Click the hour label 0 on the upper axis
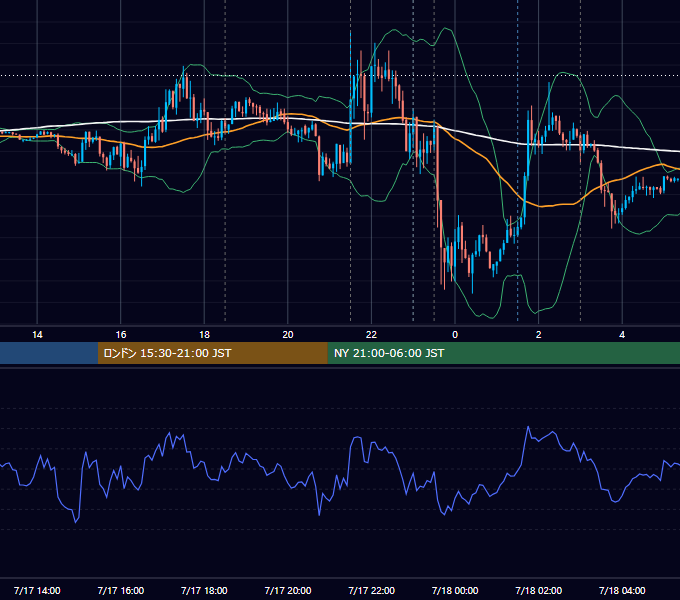Image resolution: width=680 pixels, height=600 pixels. click(455, 335)
